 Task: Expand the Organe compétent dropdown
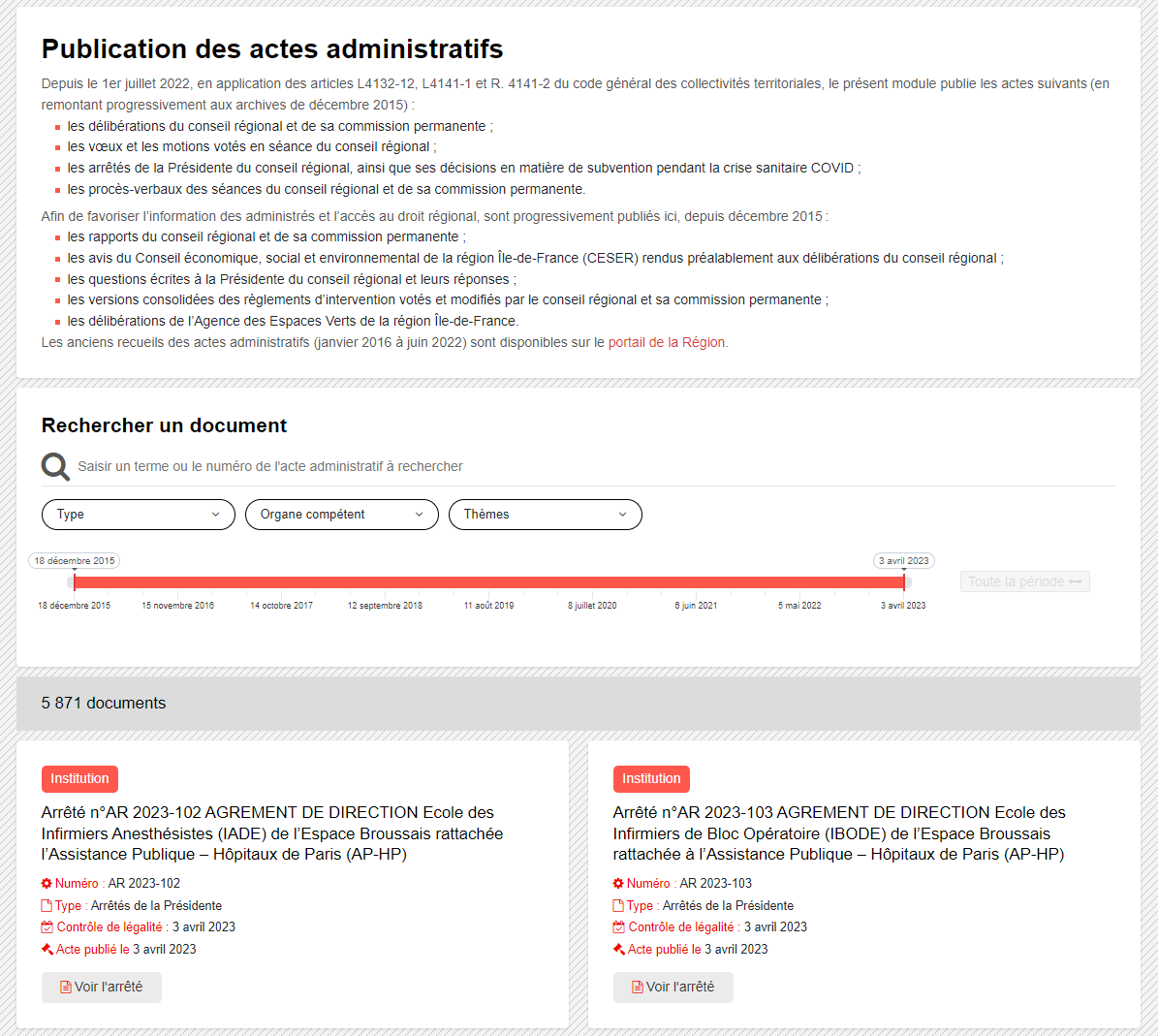342,515
